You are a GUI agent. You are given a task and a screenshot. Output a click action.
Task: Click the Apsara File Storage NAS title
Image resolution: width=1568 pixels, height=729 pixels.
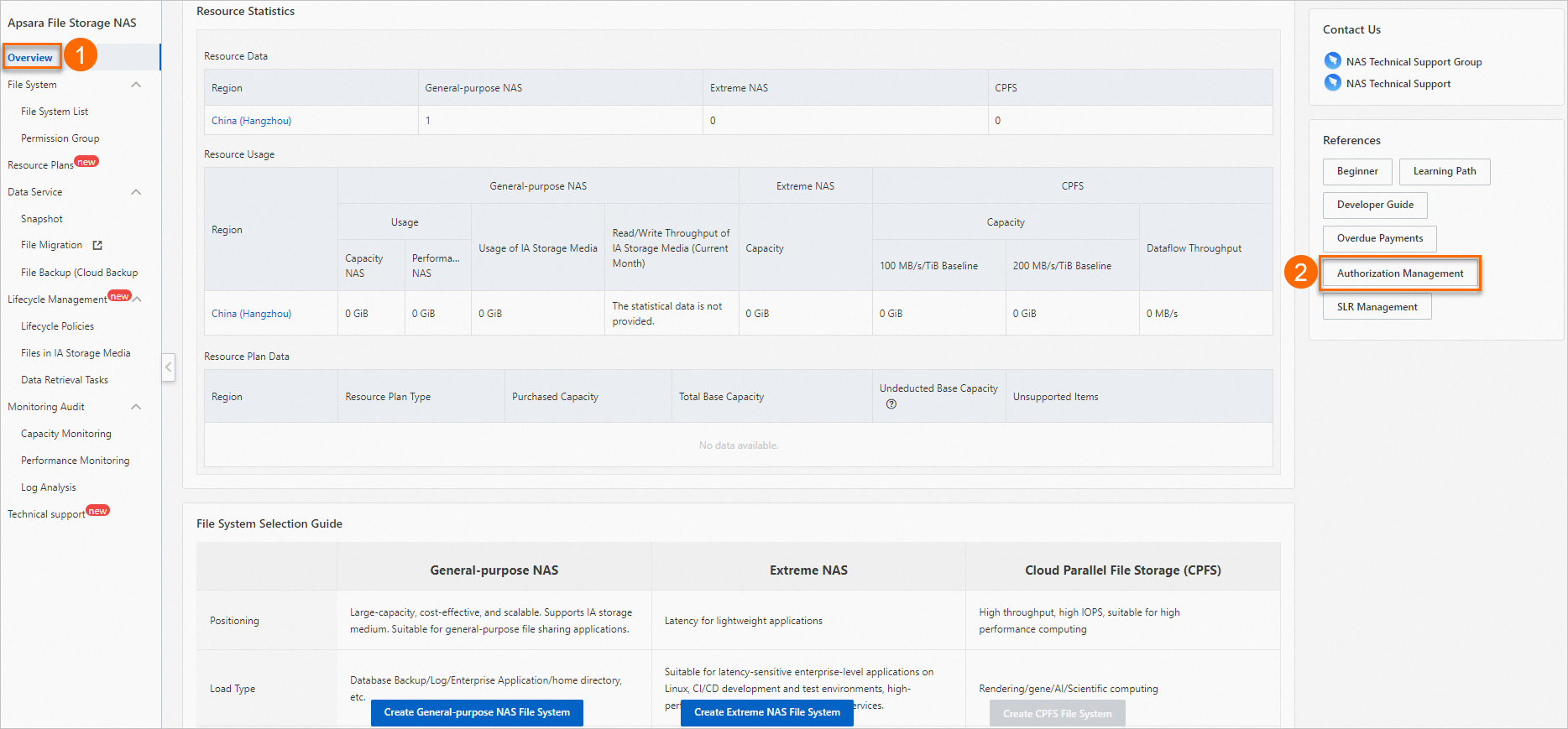(71, 23)
